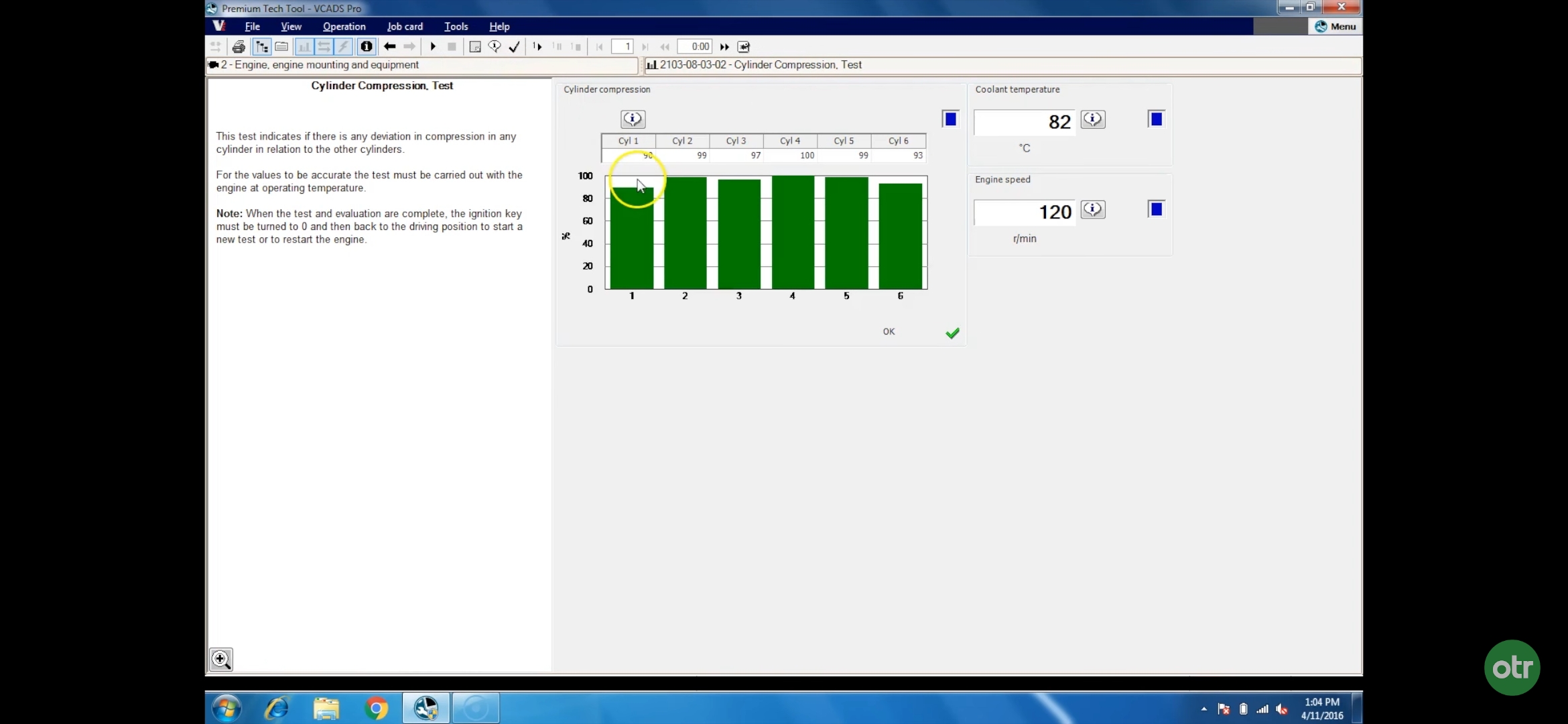
Task: Click the window snapshot toolbar icon
Action: 475,47
